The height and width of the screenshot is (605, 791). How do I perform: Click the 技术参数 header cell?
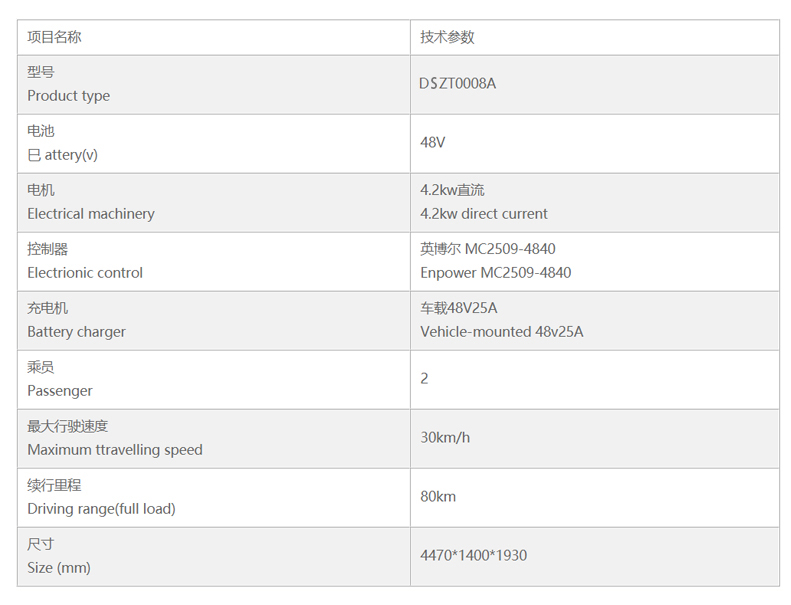point(447,37)
